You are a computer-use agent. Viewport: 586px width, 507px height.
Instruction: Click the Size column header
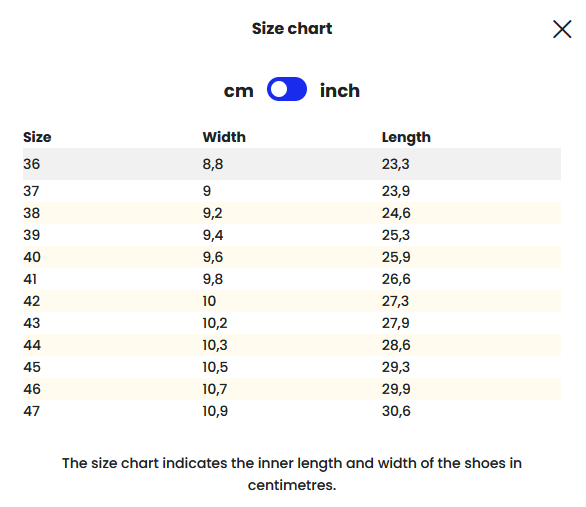point(37,137)
